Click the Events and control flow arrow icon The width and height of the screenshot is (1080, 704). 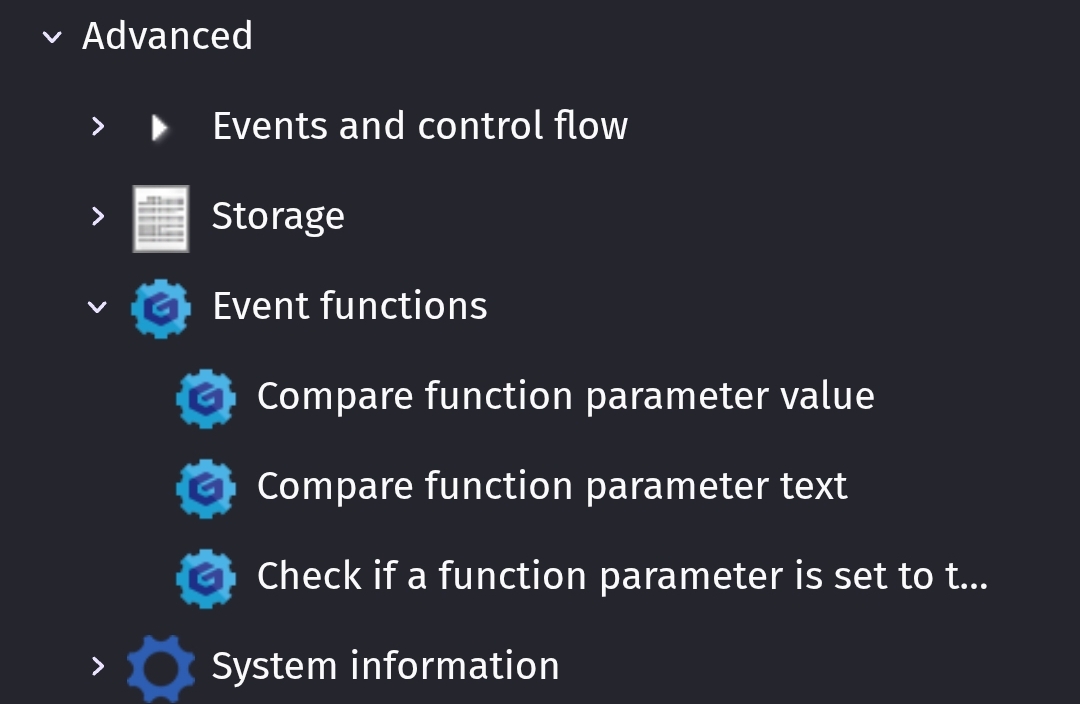coord(160,127)
